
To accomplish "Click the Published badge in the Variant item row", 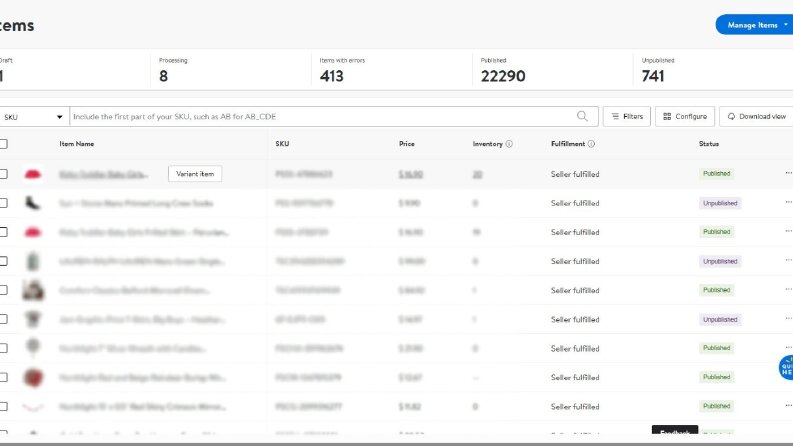I will pyautogui.click(x=716, y=173).
